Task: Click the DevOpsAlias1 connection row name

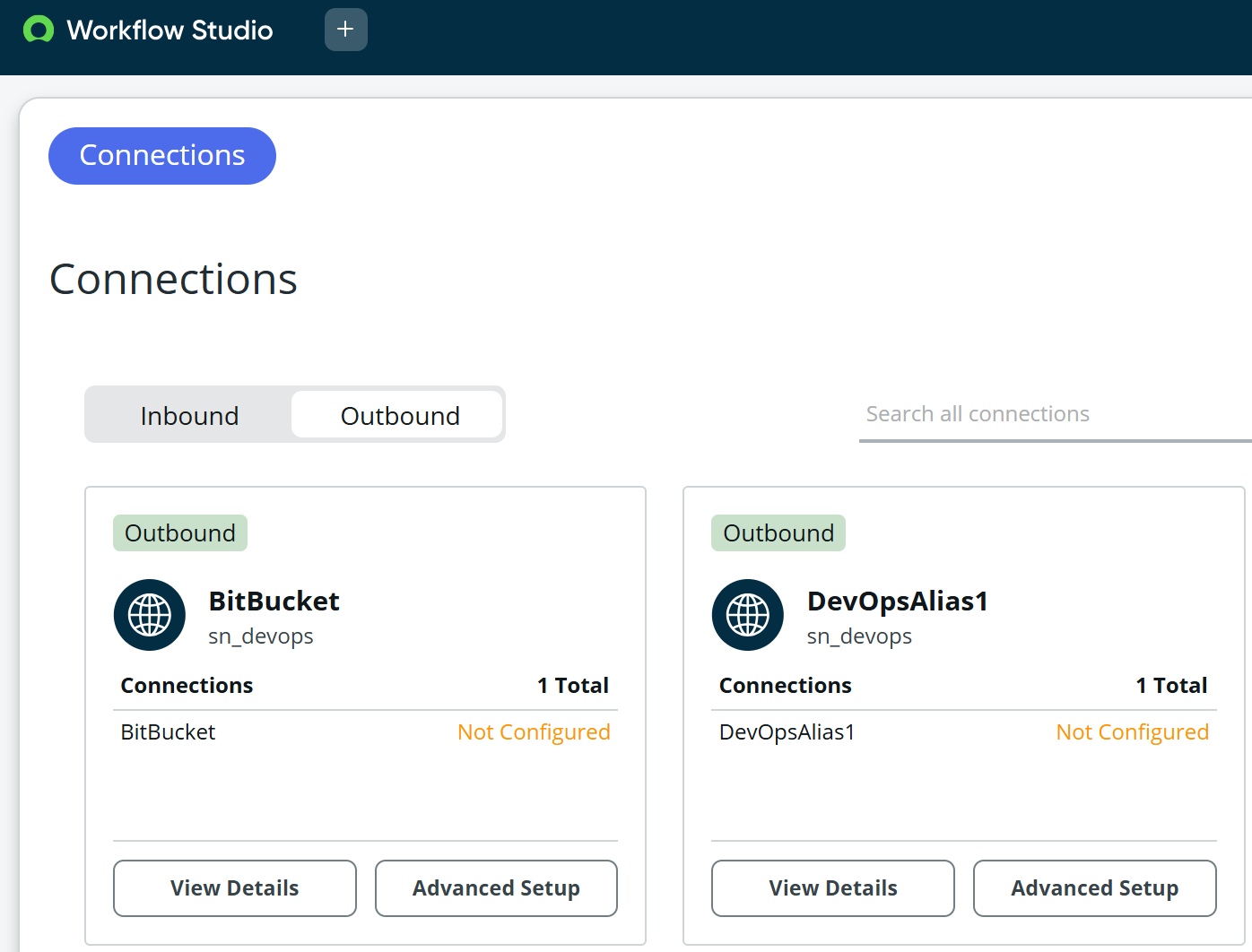Action: point(787,732)
